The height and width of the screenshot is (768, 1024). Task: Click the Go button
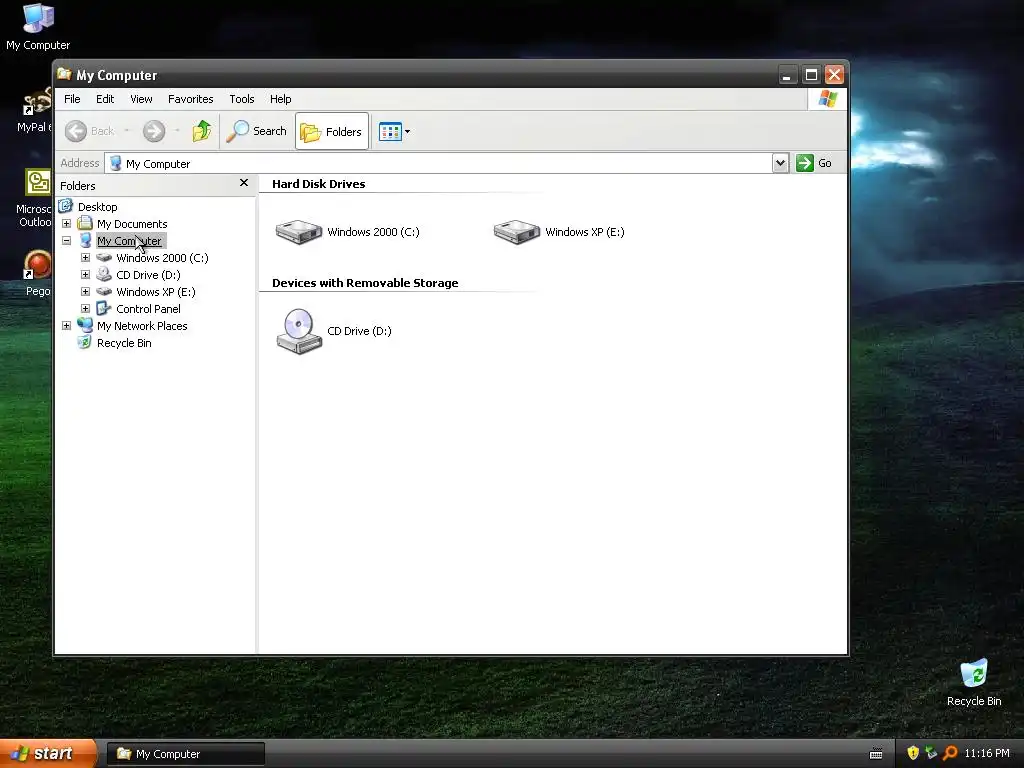click(814, 163)
